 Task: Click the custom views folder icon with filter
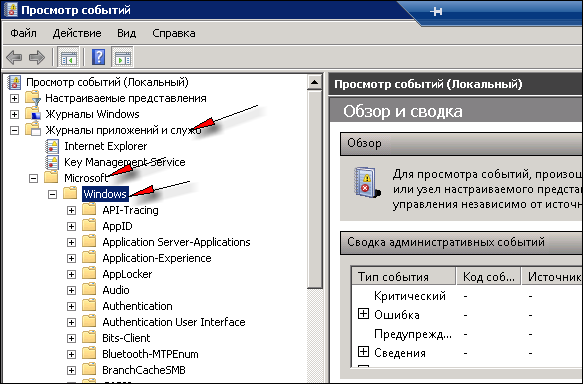coord(33,98)
